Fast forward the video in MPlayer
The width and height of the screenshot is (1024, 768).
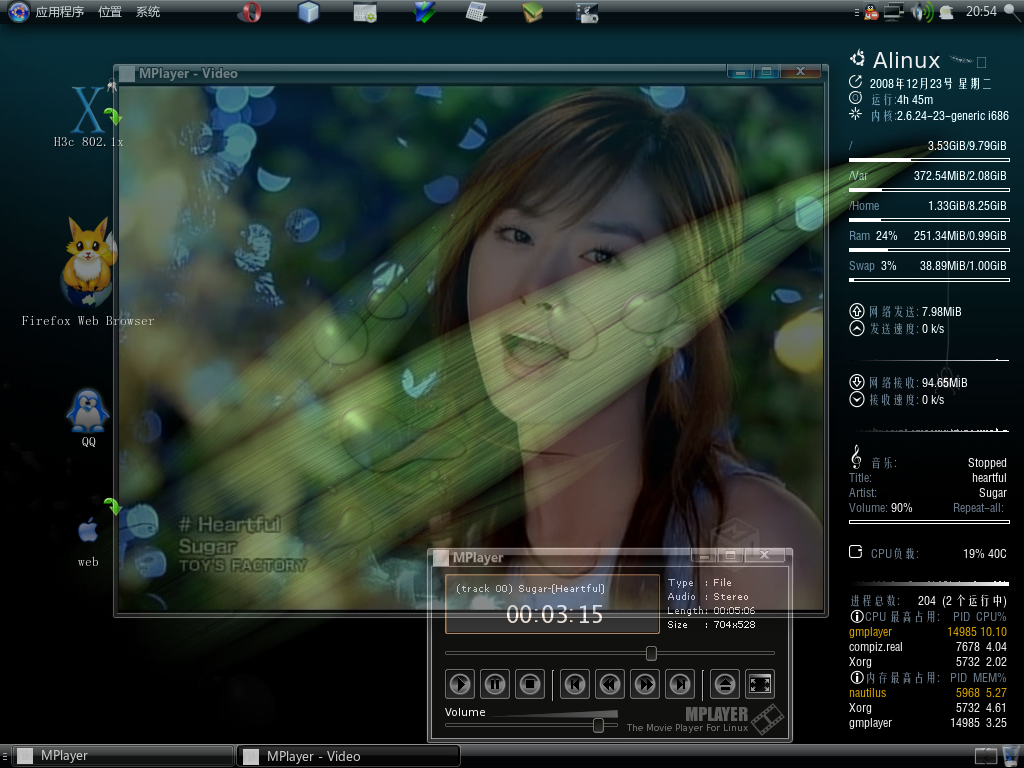tap(645, 684)
